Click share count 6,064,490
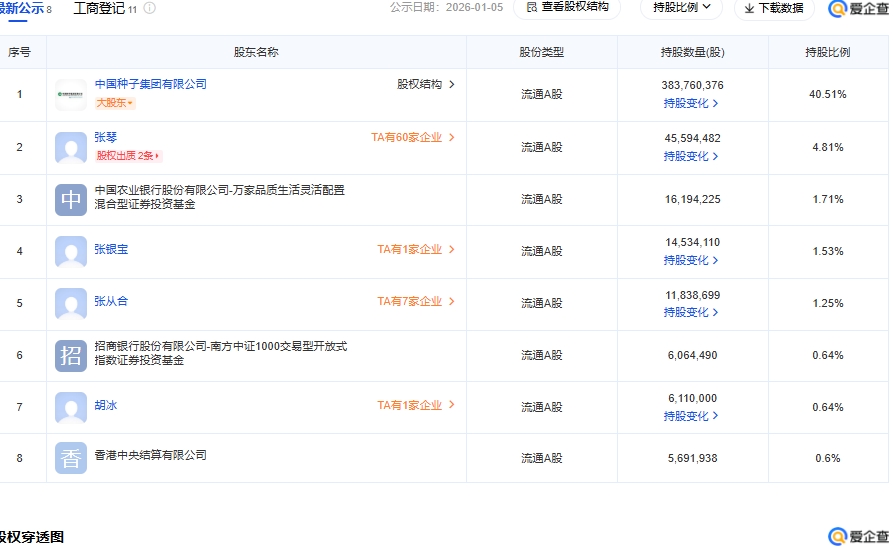Viewport: 893px width, 549px height. tap(693, 355)
